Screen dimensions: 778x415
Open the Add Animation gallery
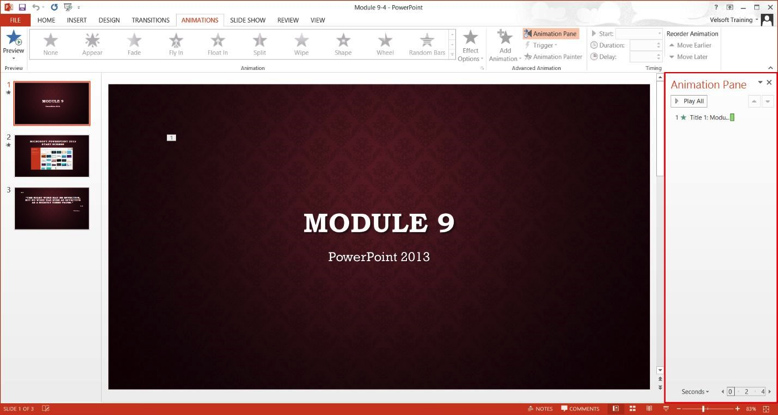(x=505, y=45)
